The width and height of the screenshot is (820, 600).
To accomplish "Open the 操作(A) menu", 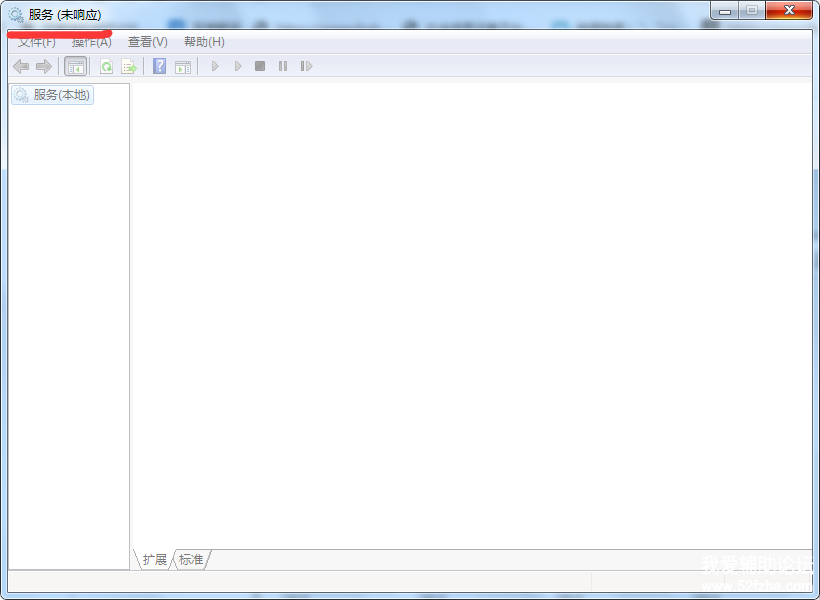I will 92,42.
